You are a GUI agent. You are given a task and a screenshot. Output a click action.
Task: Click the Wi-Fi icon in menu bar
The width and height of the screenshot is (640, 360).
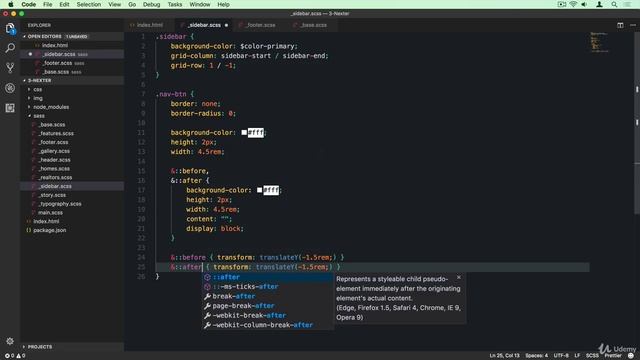click(573, 4)
